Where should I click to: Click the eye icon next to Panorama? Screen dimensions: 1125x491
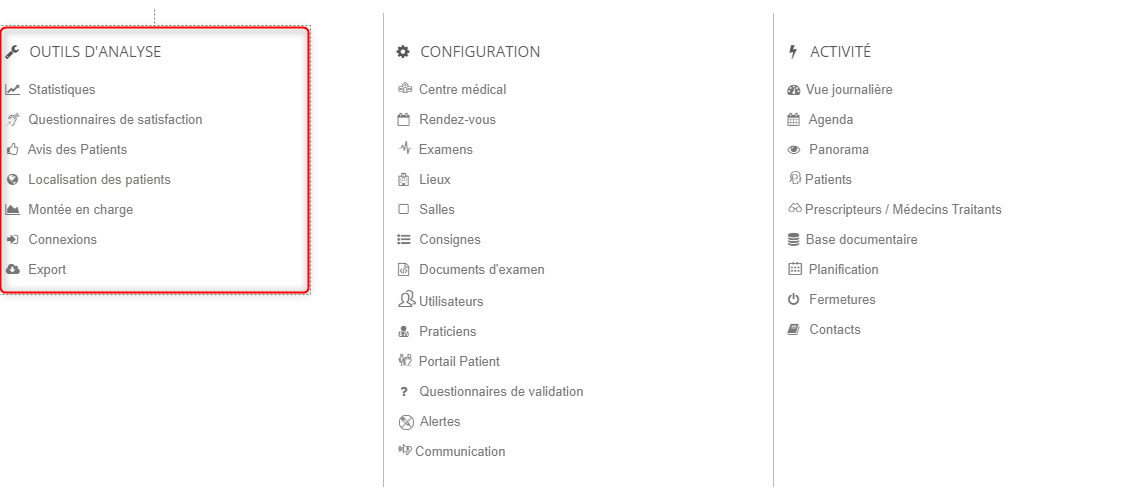point(794,150)
